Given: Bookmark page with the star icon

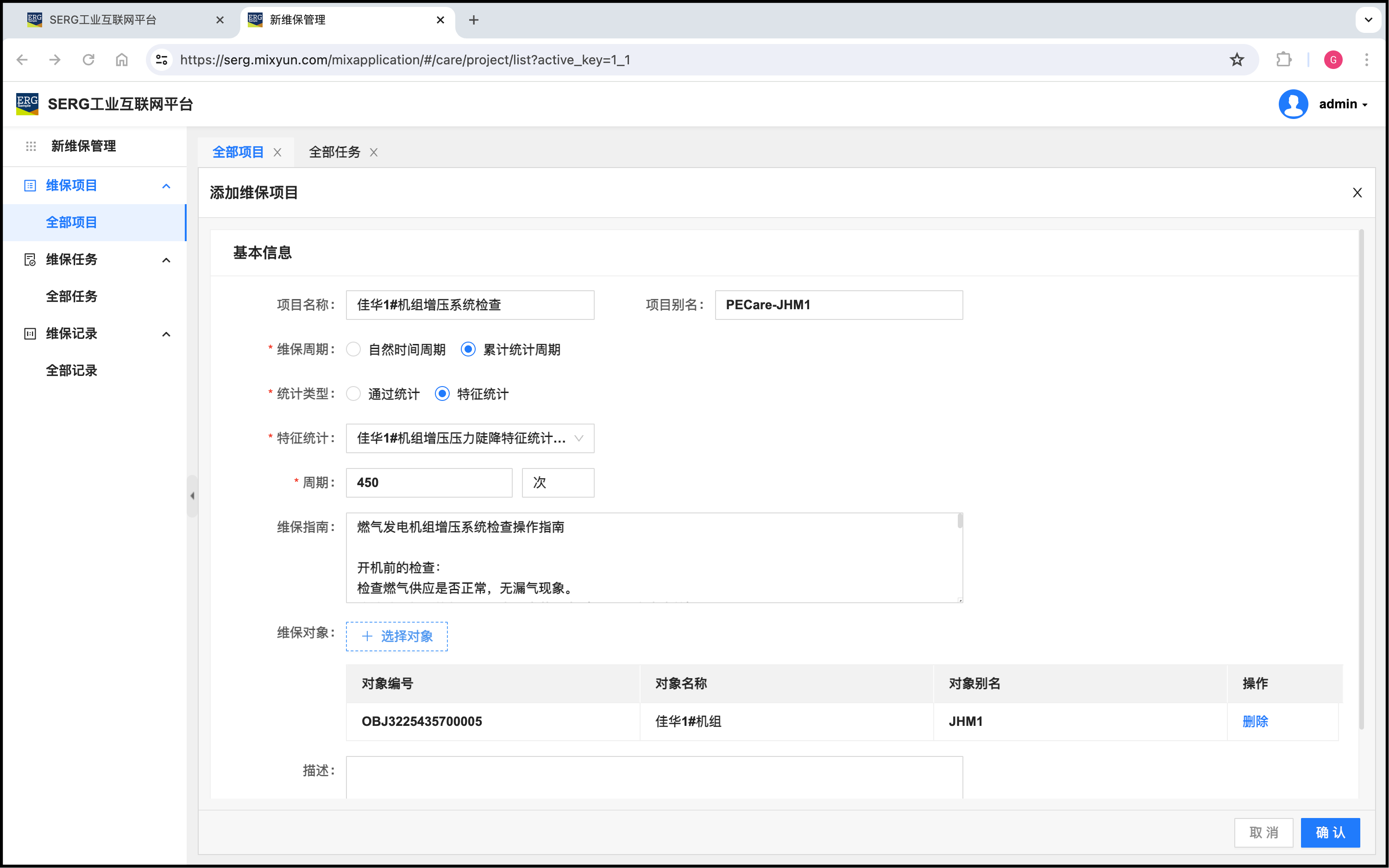Looking at the screenshot, I should (1237, 60).
